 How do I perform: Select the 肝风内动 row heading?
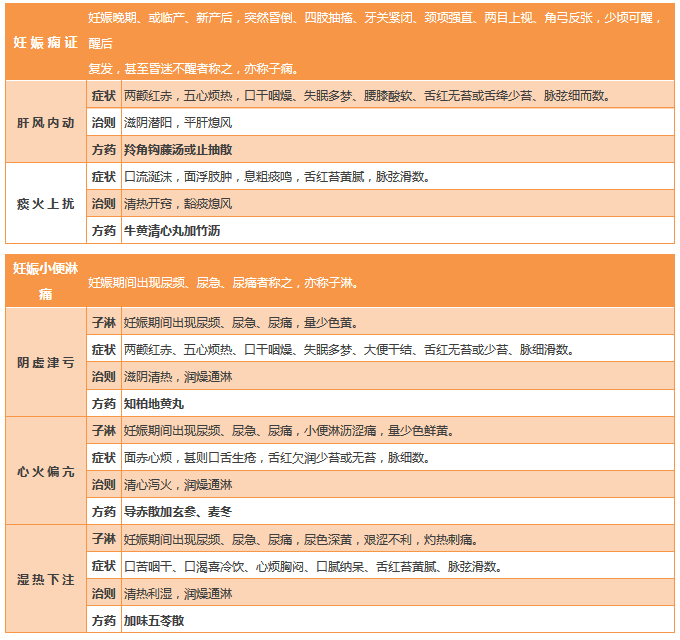click(46, 122)
